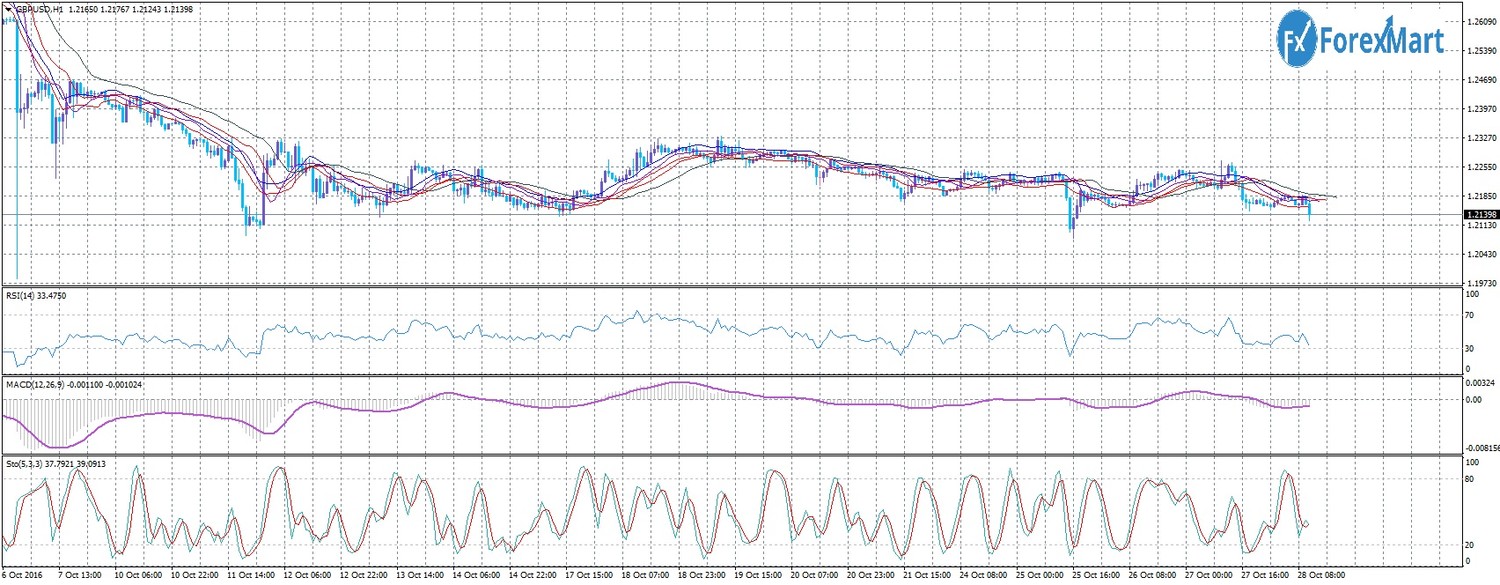Image resolution: width=1500 pixels, height=585 pixels.
Task: Click the 1.23270 price axis label
Action: coord(1478,138)
